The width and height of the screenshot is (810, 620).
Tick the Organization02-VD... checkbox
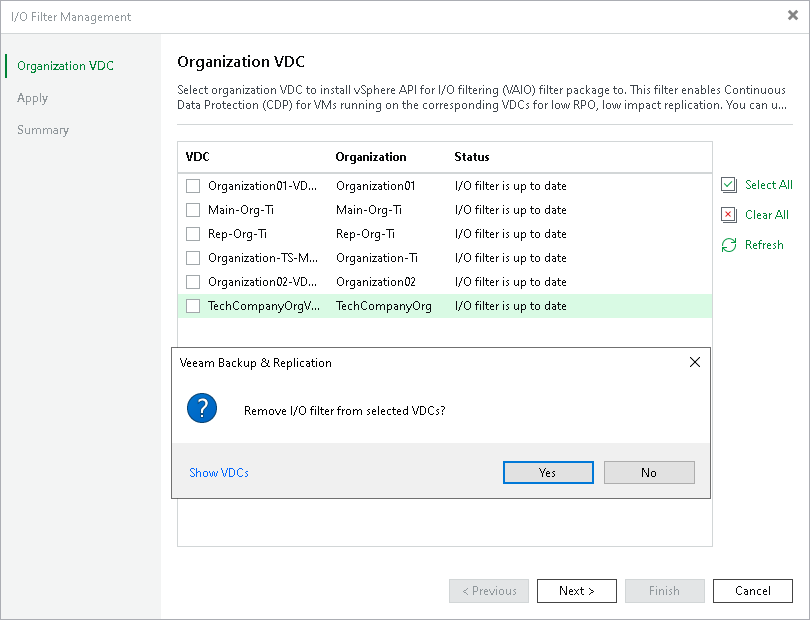(x=193, y=282)
